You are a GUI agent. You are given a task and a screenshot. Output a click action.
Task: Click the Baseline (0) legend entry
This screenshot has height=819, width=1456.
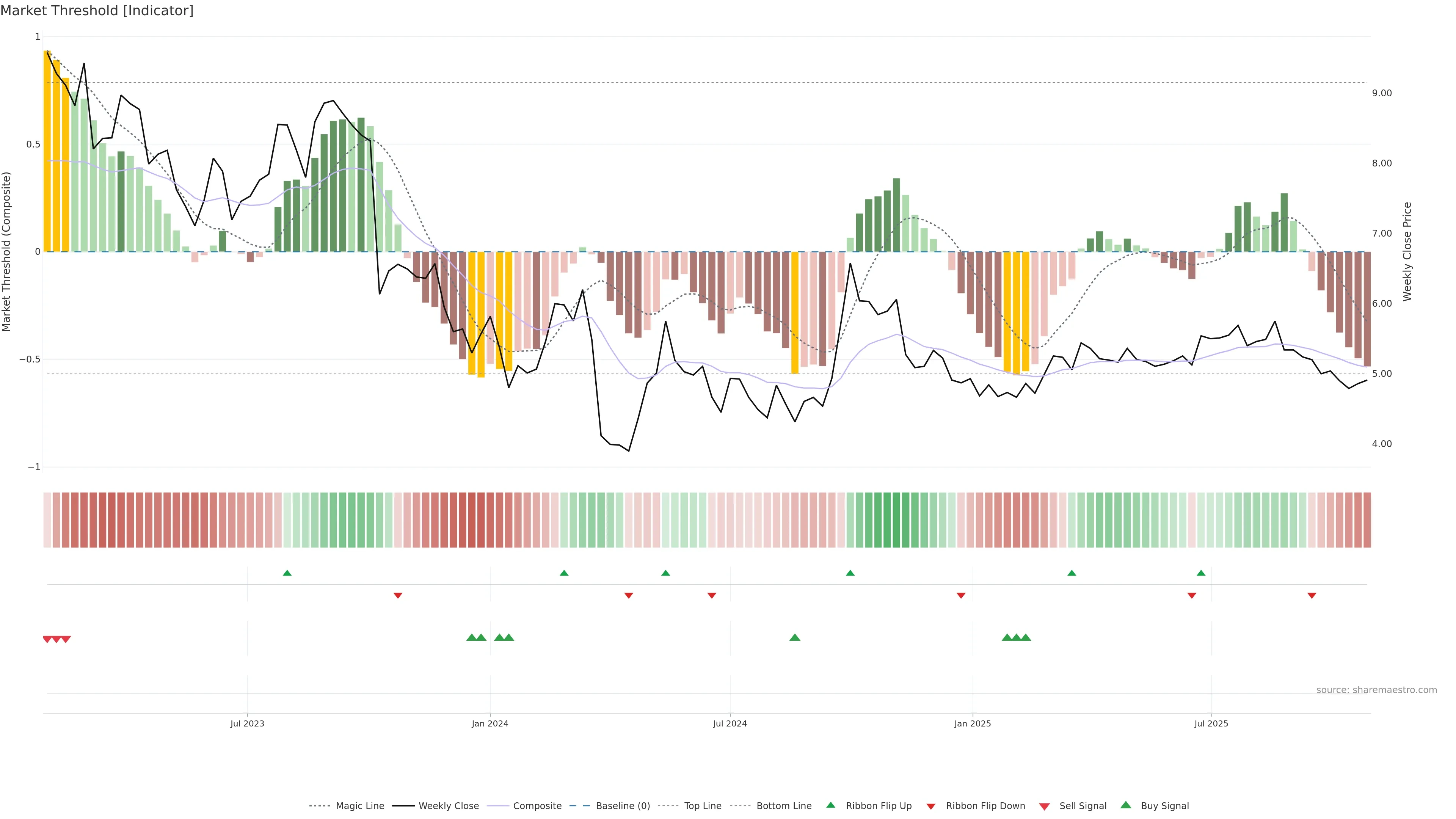click(x=622, y=806)
